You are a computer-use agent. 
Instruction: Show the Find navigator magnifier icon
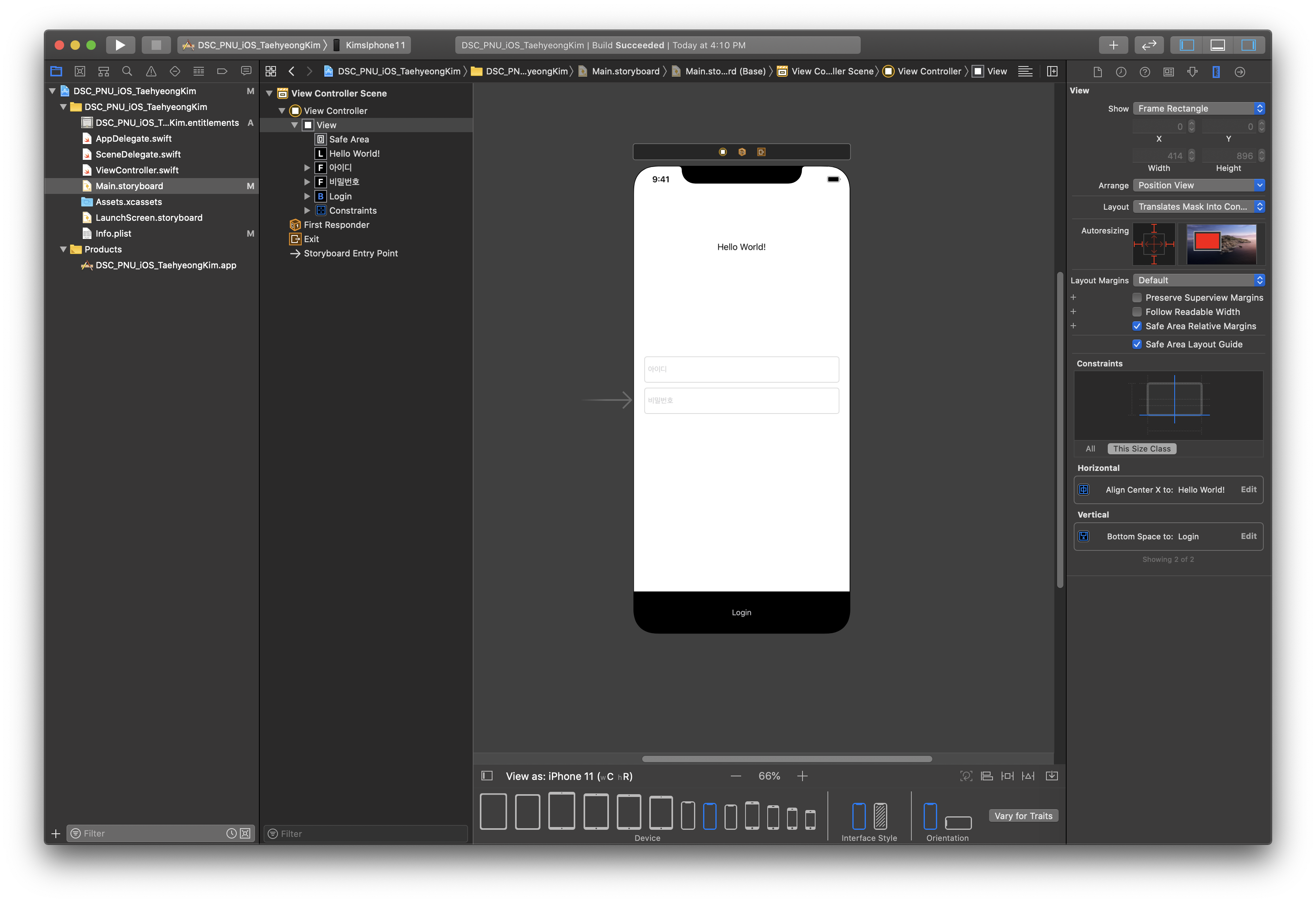[x=127, y=71]
